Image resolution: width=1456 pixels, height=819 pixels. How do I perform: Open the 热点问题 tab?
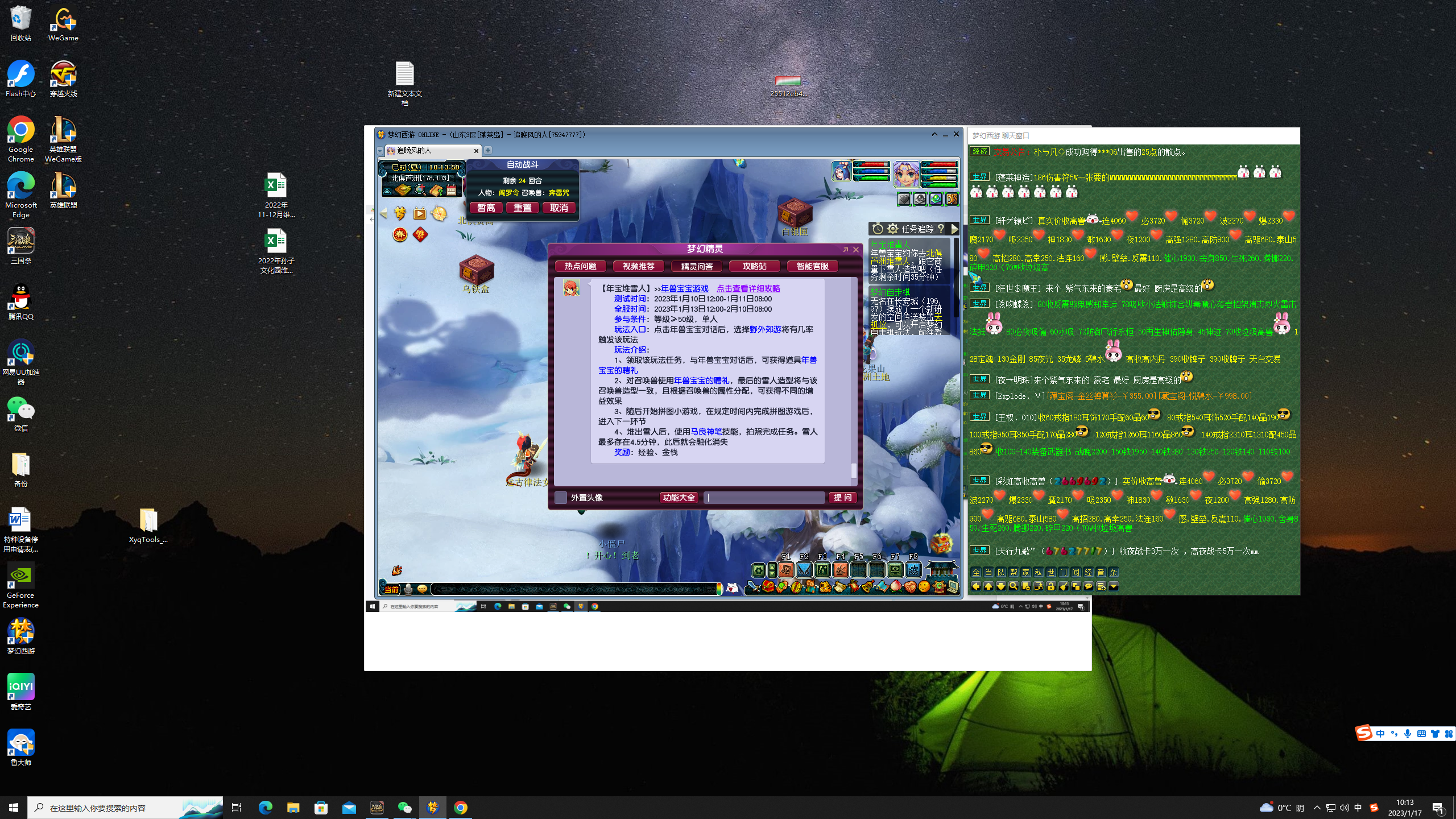(580, 266)
